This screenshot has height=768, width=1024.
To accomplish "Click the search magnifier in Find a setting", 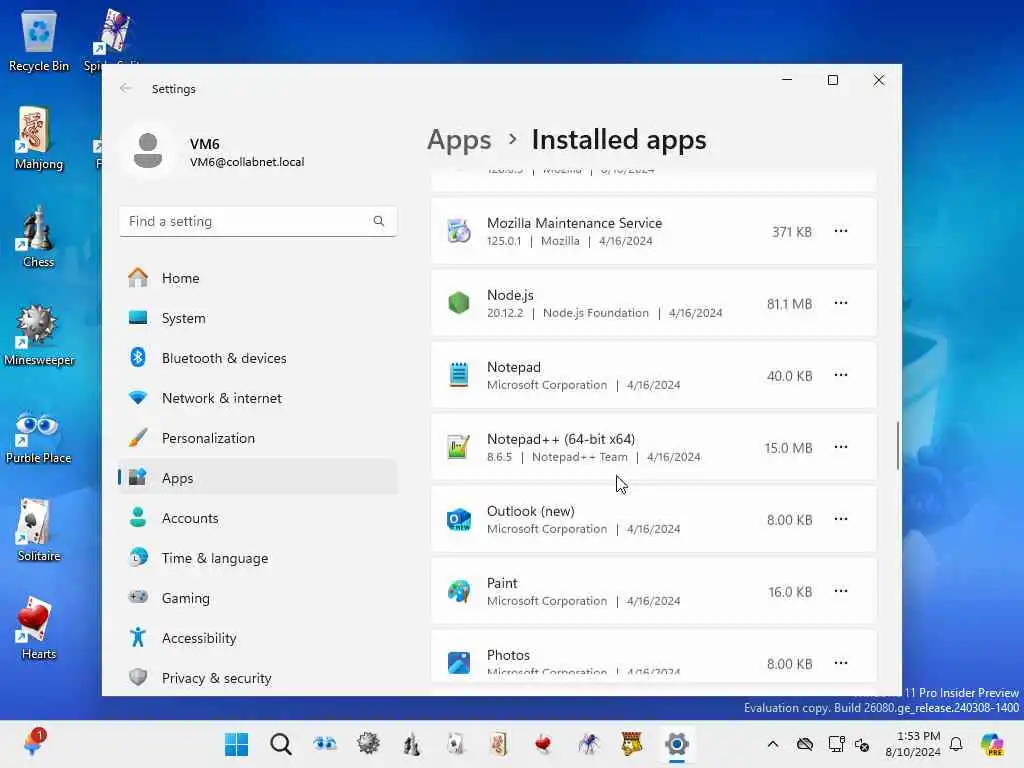I will [379, 221].
